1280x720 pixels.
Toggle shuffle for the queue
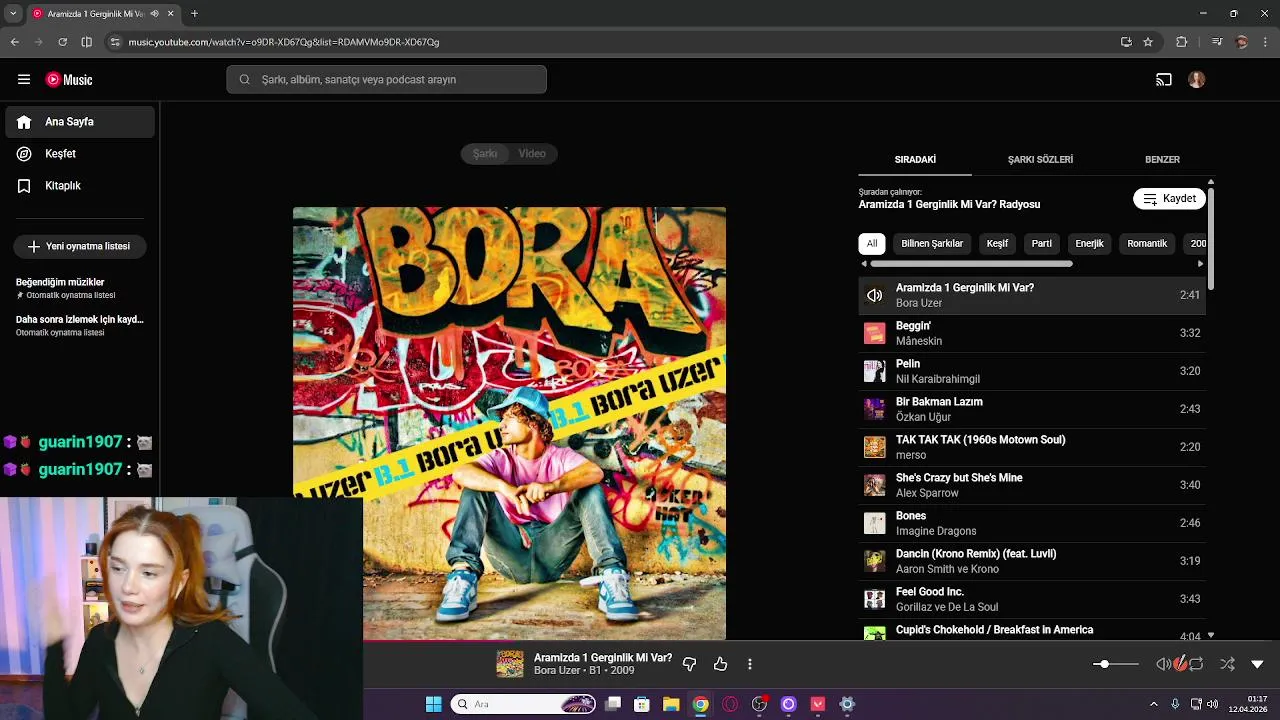[1227, 664]
